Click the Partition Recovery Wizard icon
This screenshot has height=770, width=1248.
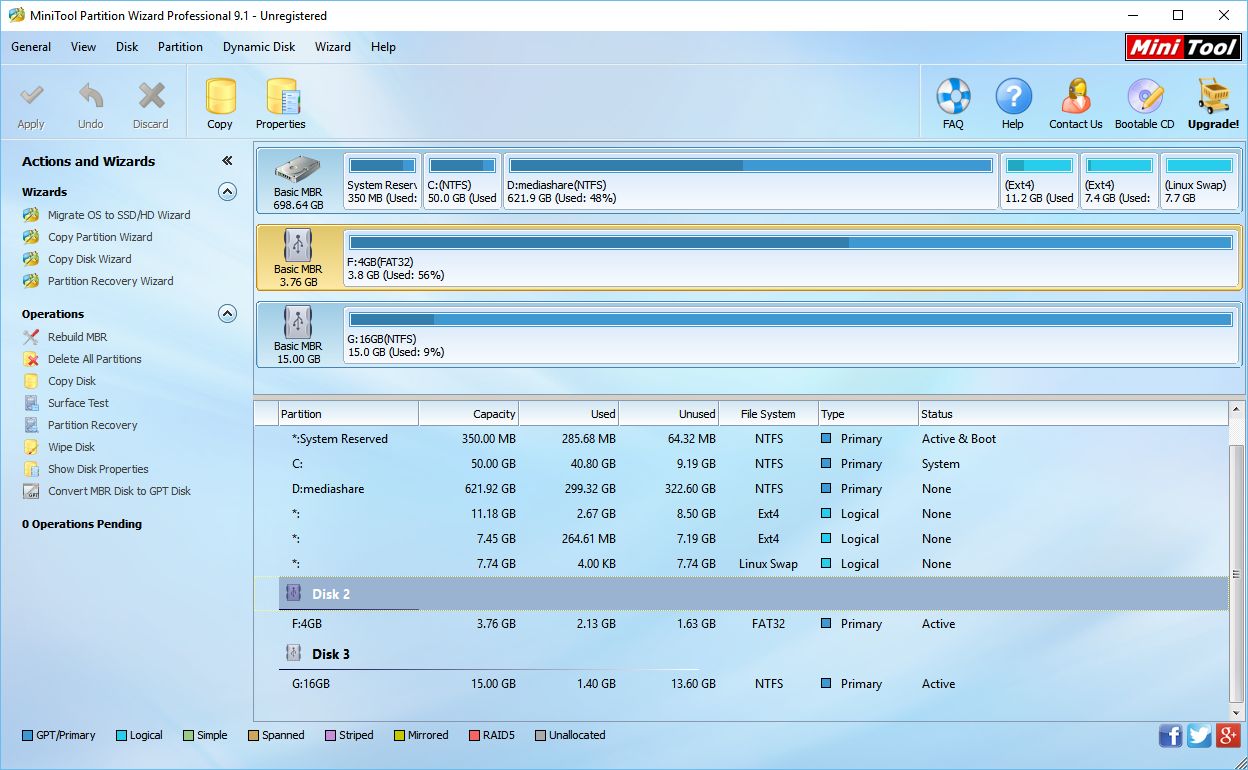click(31, 281)
